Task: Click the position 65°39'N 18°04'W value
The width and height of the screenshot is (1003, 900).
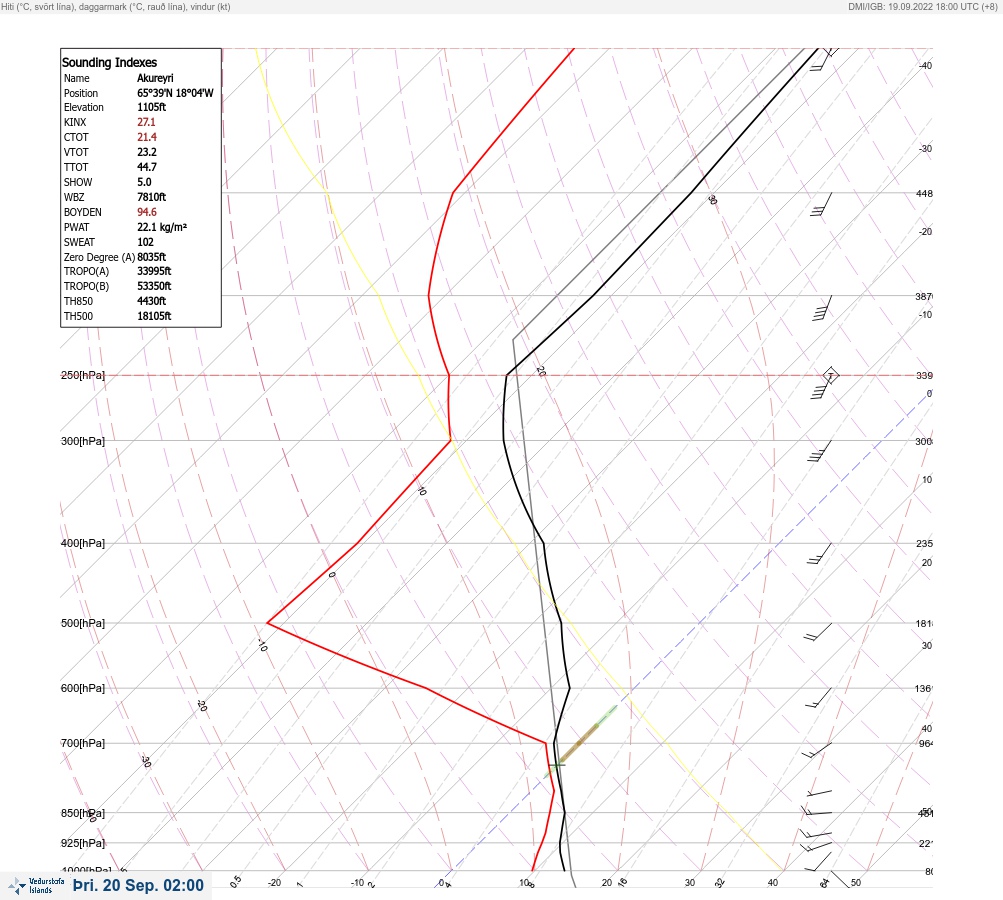Action: point(175,93)
